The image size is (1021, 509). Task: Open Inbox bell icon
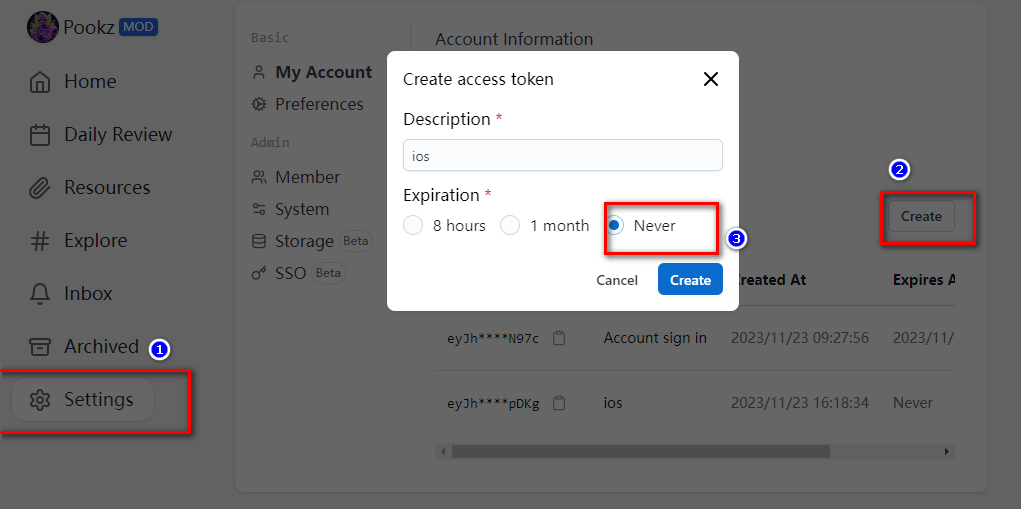[40, 294]
